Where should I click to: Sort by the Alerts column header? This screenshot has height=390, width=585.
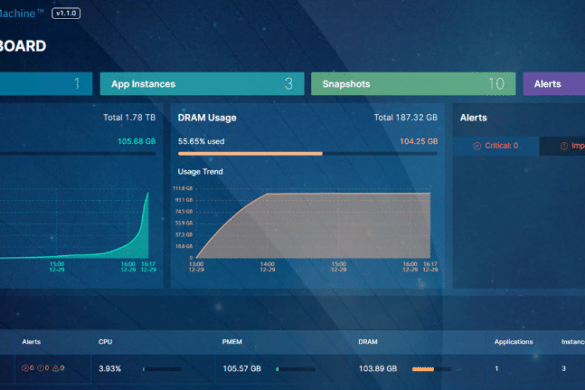point(31,341)
